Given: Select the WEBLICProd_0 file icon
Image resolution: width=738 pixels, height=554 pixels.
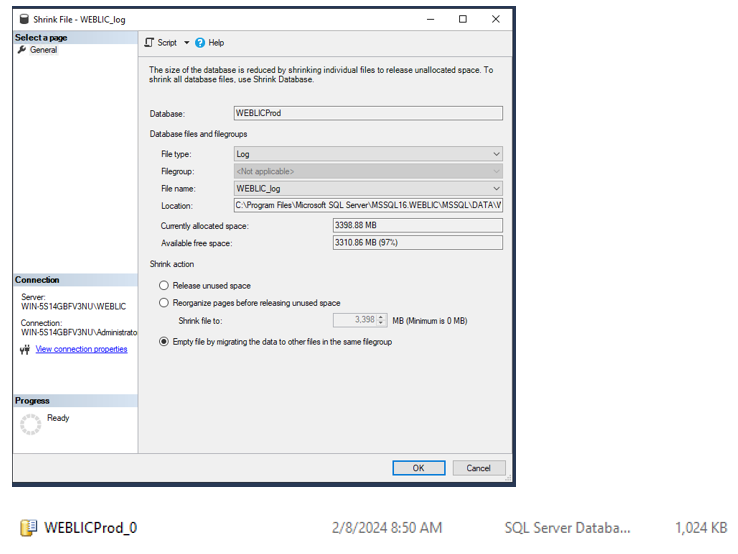Looking at the screenshot, I should [x=29, y=527].
